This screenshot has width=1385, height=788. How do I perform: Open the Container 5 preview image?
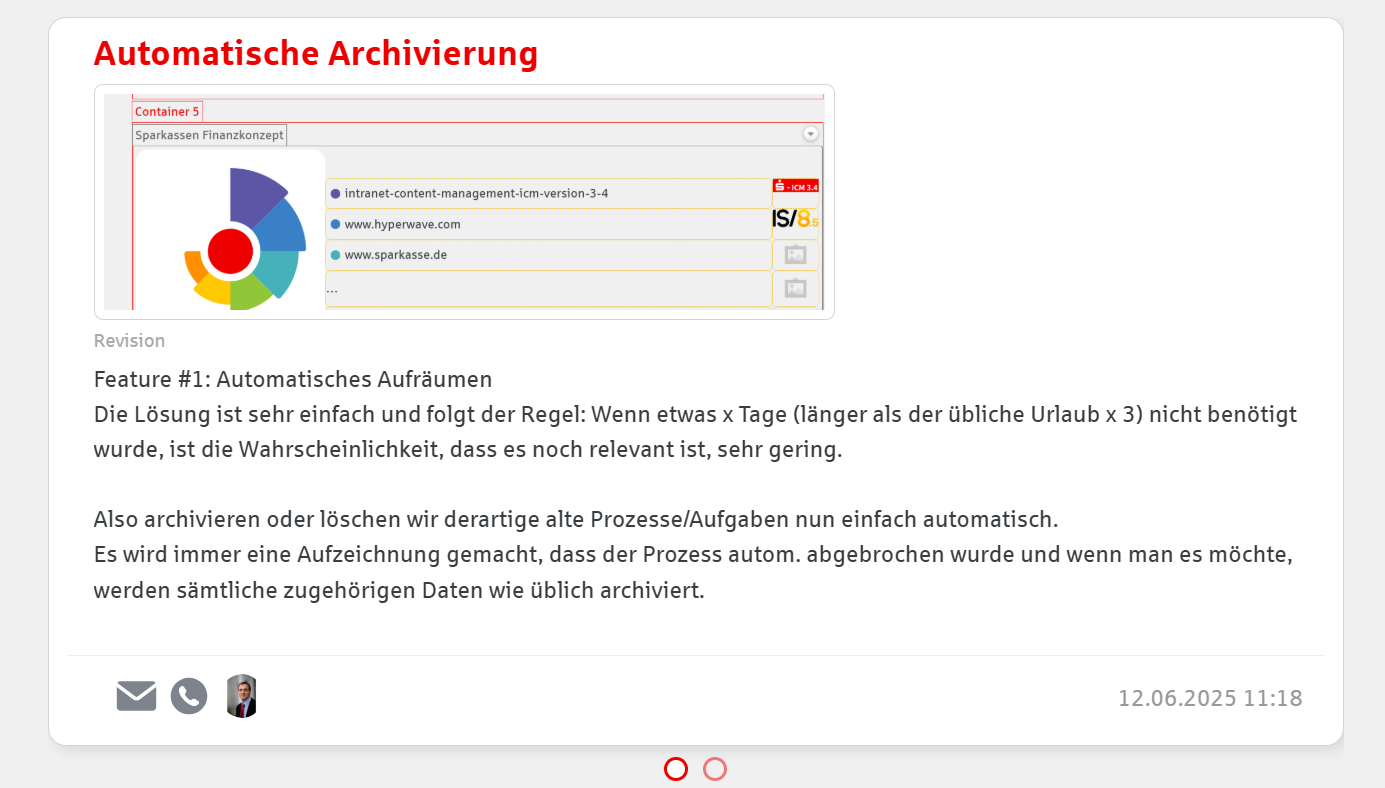coord(464,202)
